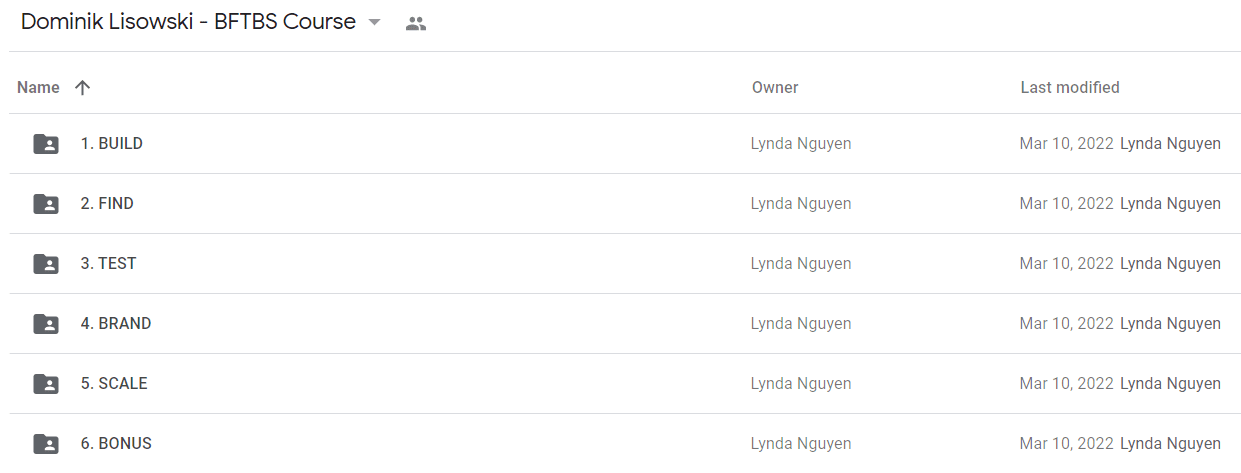Select the 3. TEST folder name
This screenshot has width=1241, height=473.
tap(108, 264)
